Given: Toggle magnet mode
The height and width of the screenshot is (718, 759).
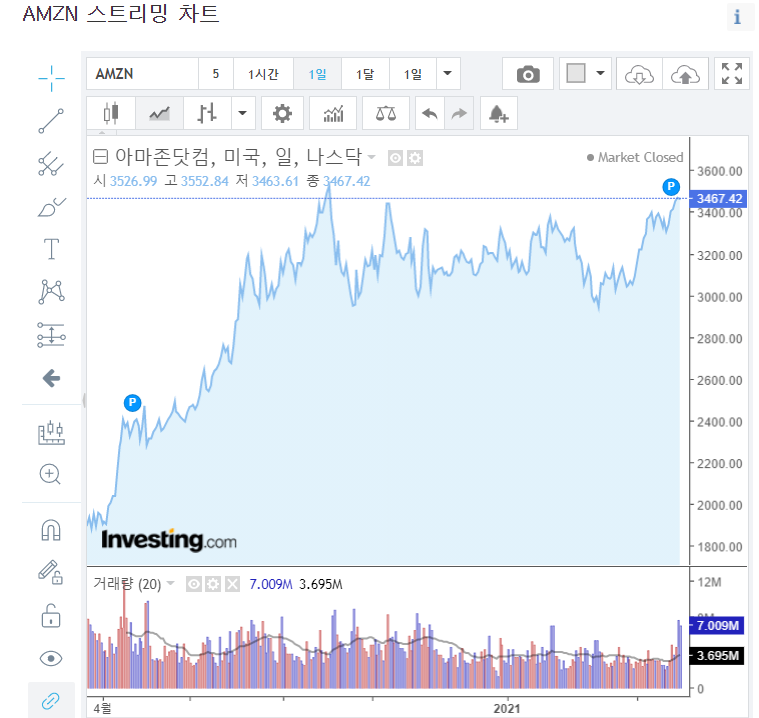Looking at the screenshot, I should [x=51, y=530].
